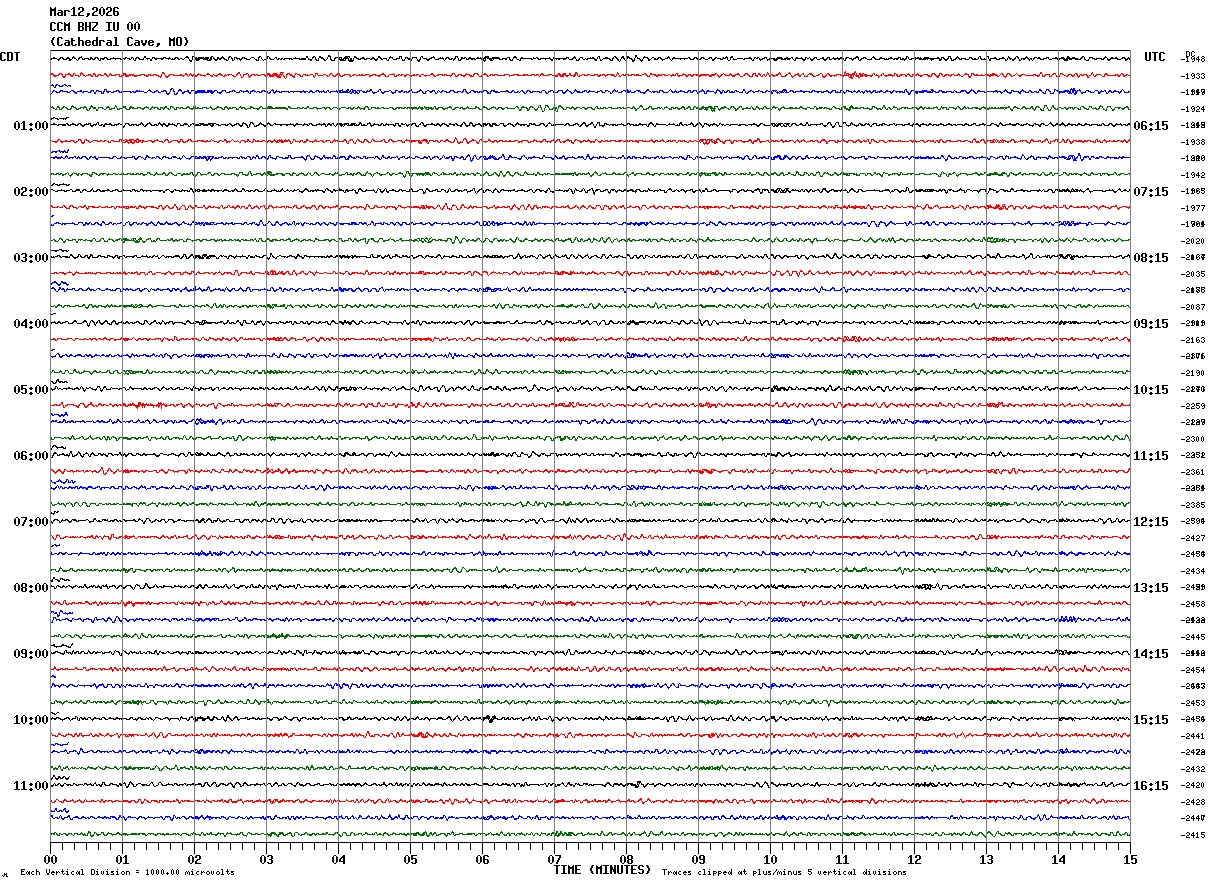
Task: Click the Cathedral Cave, MO location label
Action: click(119, 42)
